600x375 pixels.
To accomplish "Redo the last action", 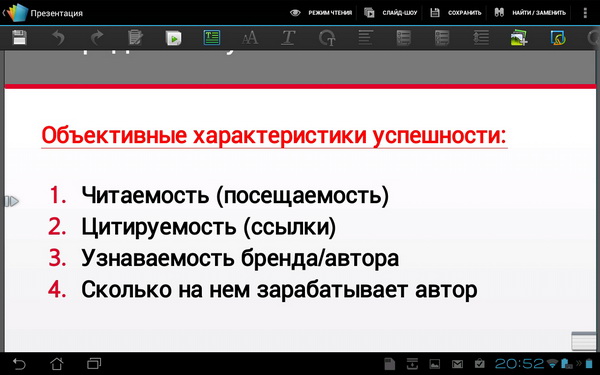I will tap(97, 38).
